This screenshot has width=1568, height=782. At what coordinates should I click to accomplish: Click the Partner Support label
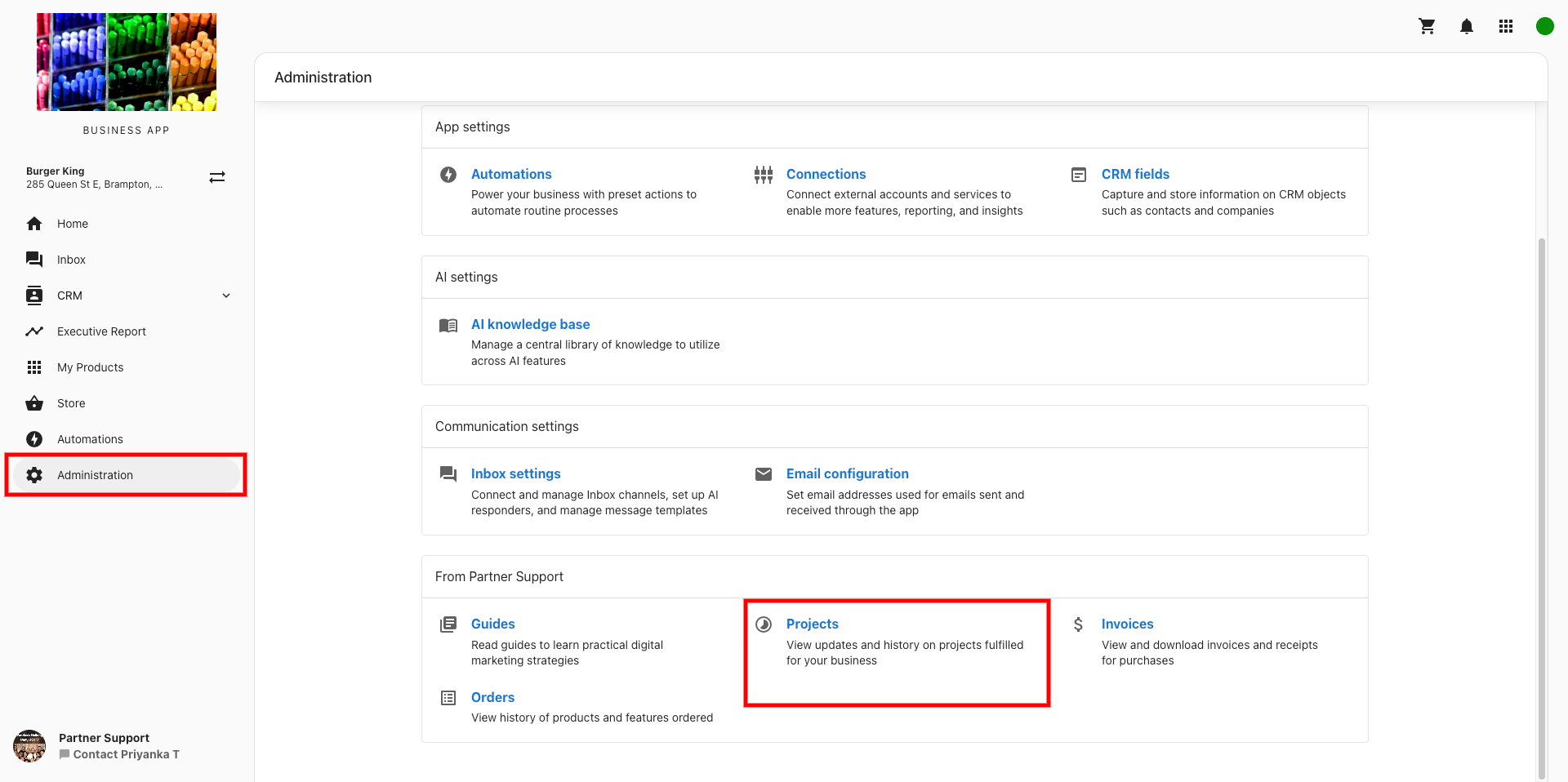[x=104, y=738]
